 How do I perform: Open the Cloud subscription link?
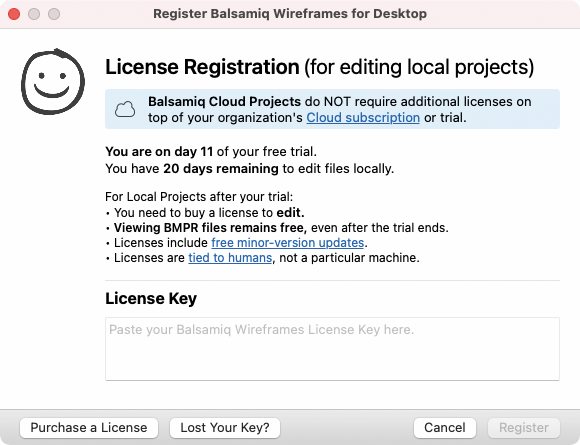point(363,118)
